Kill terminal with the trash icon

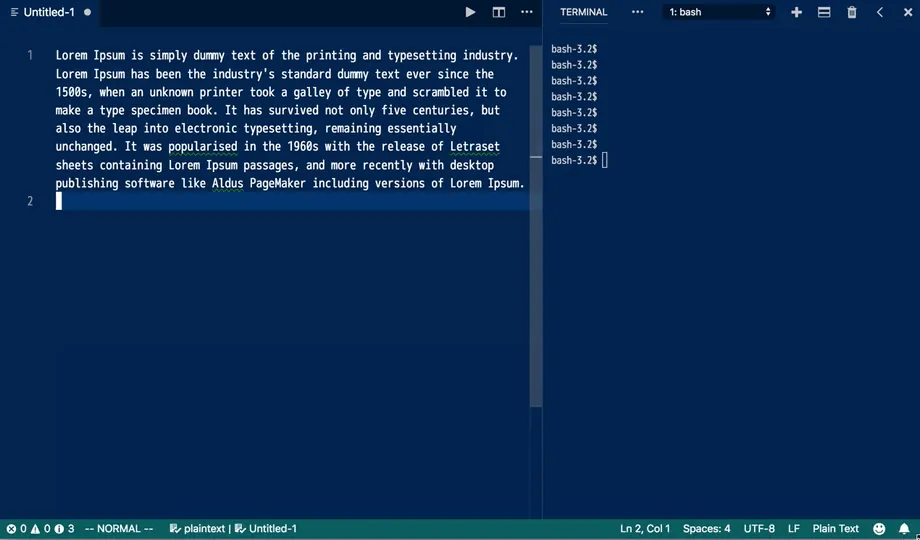(852, 12)
